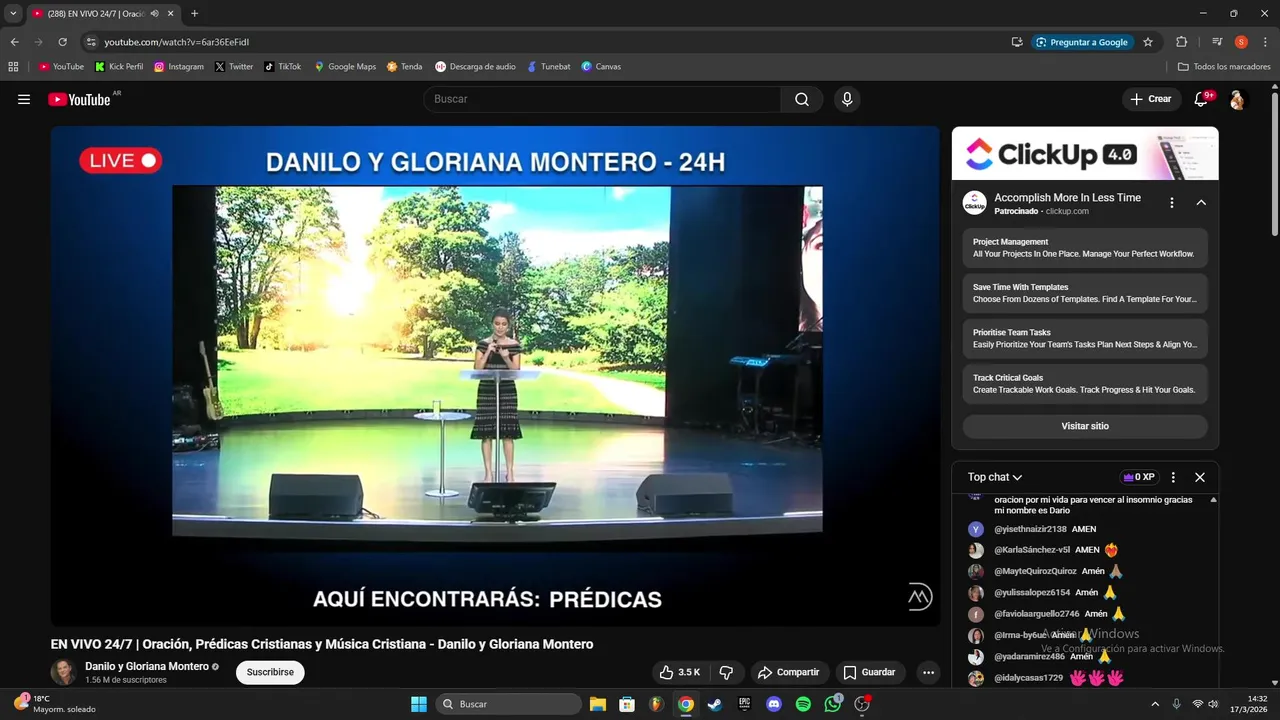Open the apps grid in bookmarks bar
This screenshot has height=720, width=1280.
13,67
